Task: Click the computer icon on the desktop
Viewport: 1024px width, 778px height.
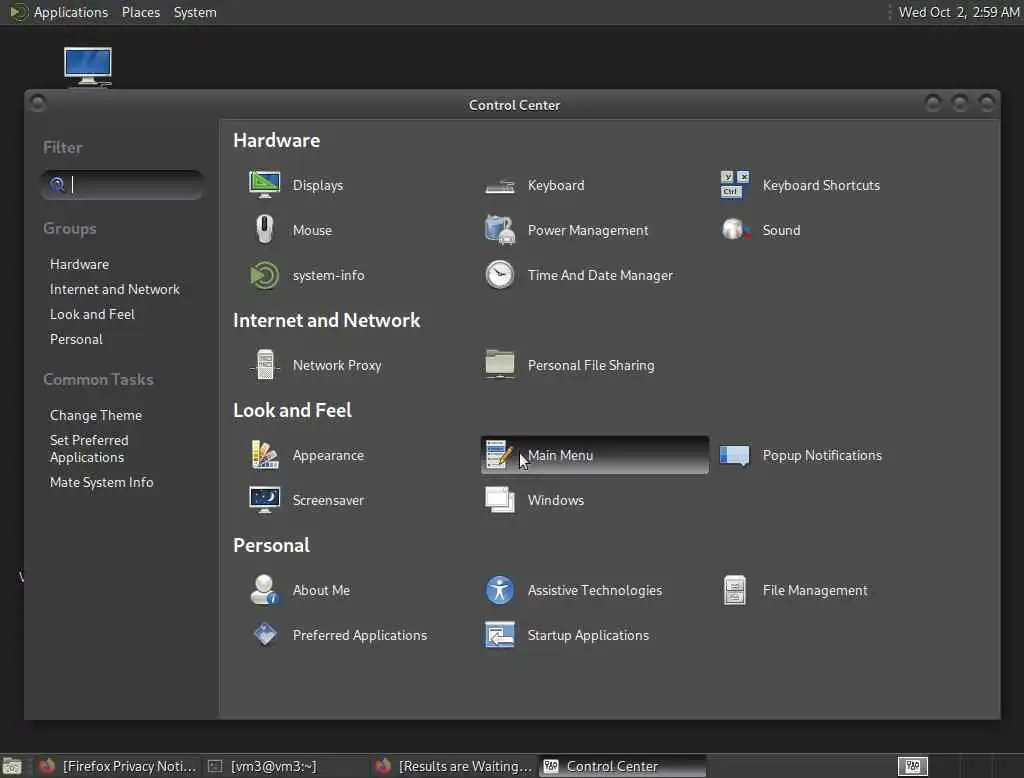Action: pos(88,66)
